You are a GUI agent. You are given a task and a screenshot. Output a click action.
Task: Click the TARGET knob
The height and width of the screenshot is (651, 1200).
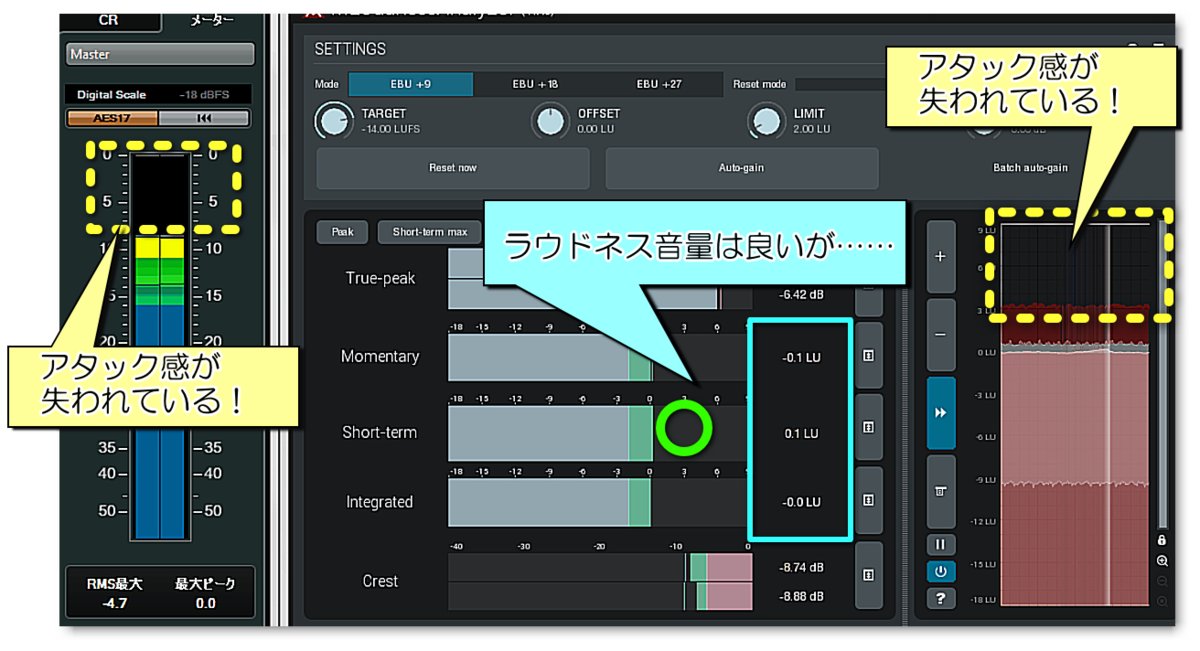[333, 122]
